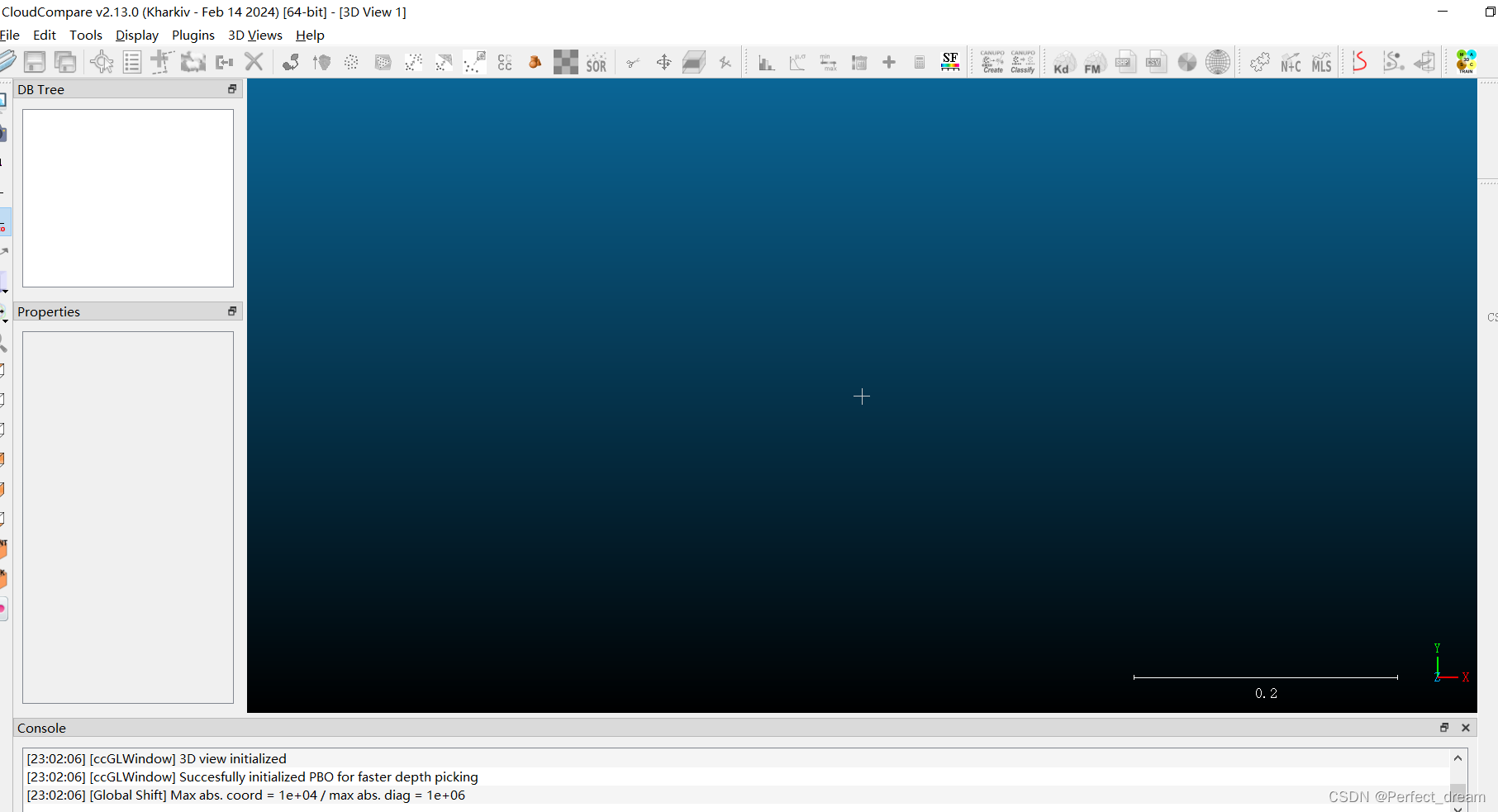This screenshot has width=1498, height=812.
Task: Open the orange Primitive factory icon
Action: coord(535,62)
